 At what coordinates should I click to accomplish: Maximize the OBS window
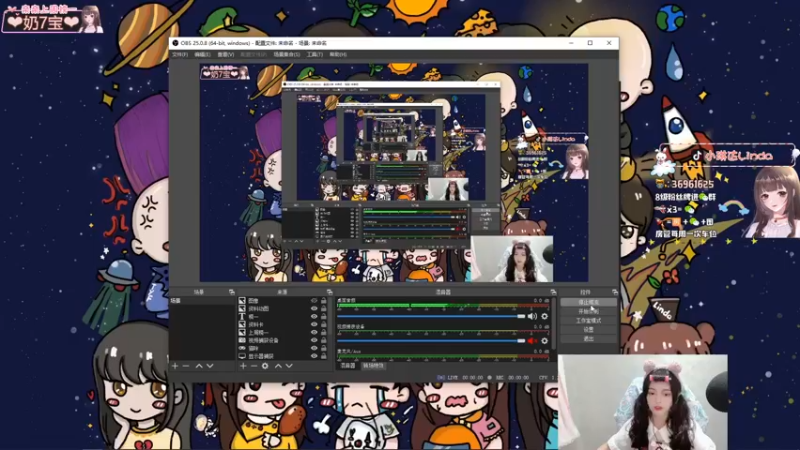[x=590, y=43]
